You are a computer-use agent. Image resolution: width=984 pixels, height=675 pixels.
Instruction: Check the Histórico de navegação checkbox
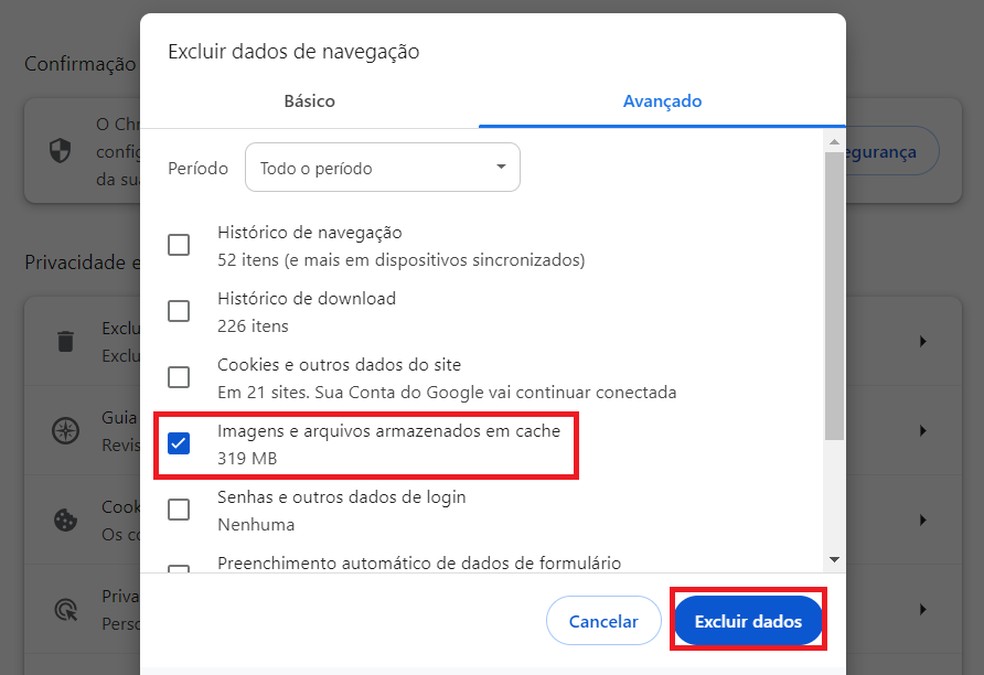click(179, 244)
